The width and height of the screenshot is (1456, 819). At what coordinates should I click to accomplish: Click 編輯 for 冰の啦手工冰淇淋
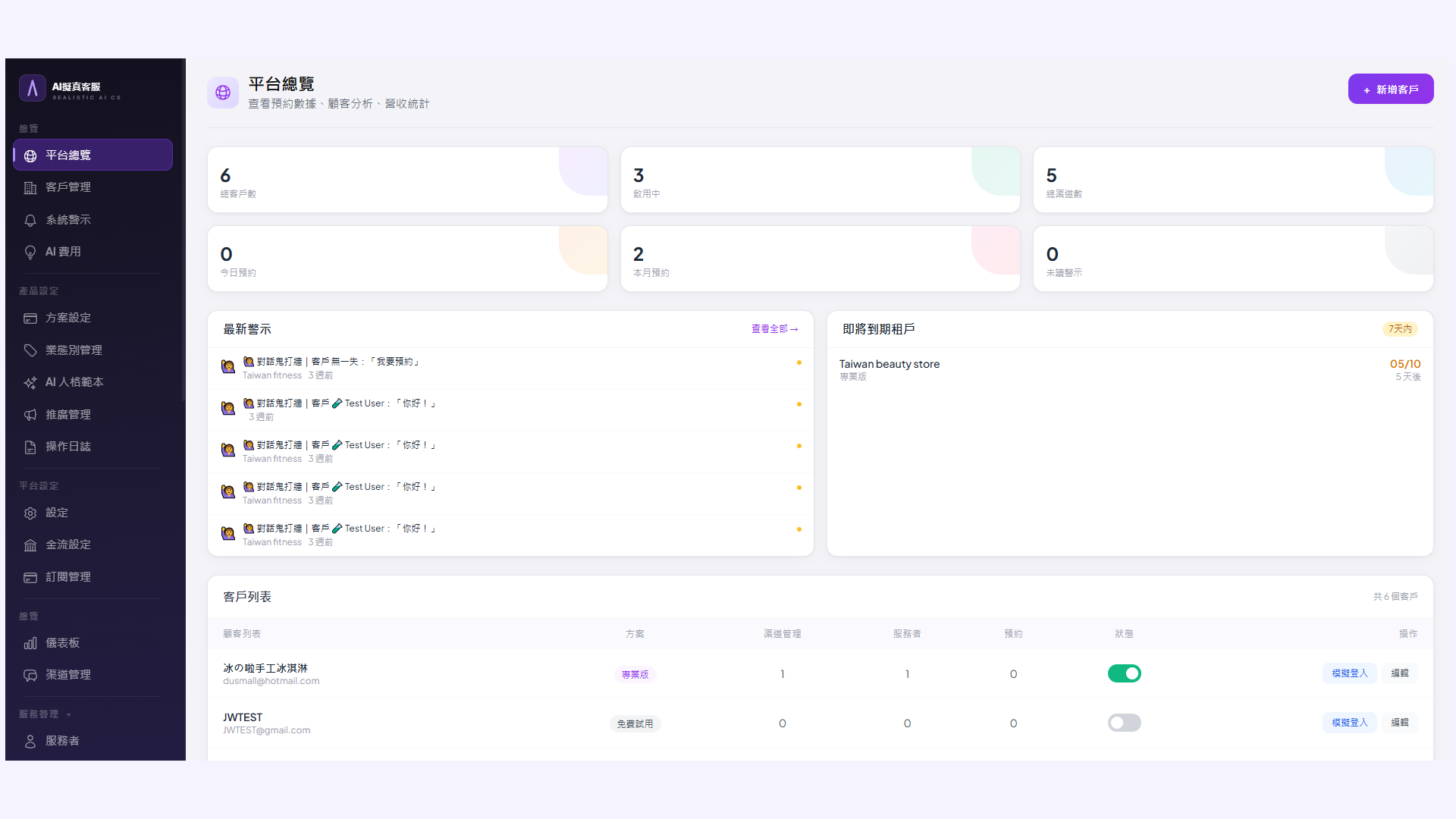[x=1400, y=673]
